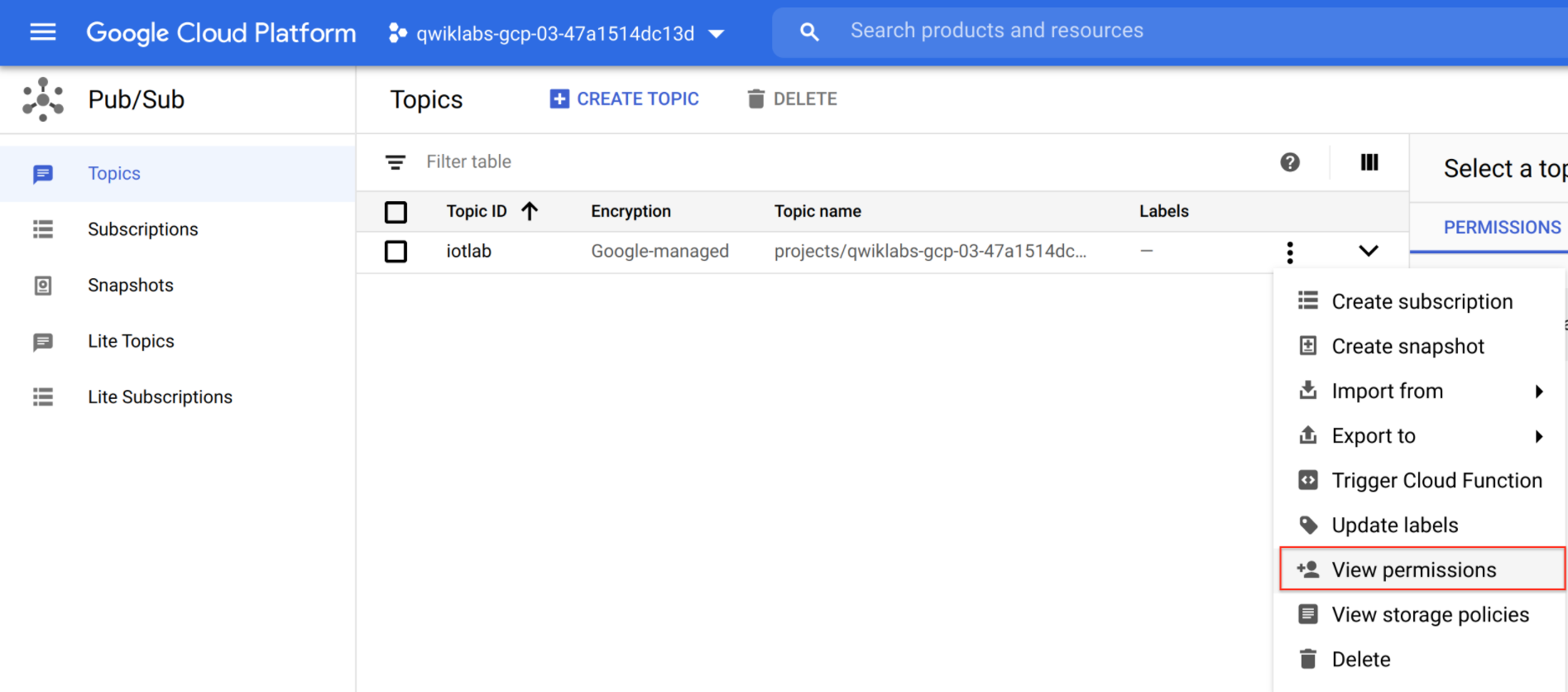Choose View storage policies menu item
Image resolution: width=1568 pixels, height=692 pixels.
click(x=1420, y=615)
